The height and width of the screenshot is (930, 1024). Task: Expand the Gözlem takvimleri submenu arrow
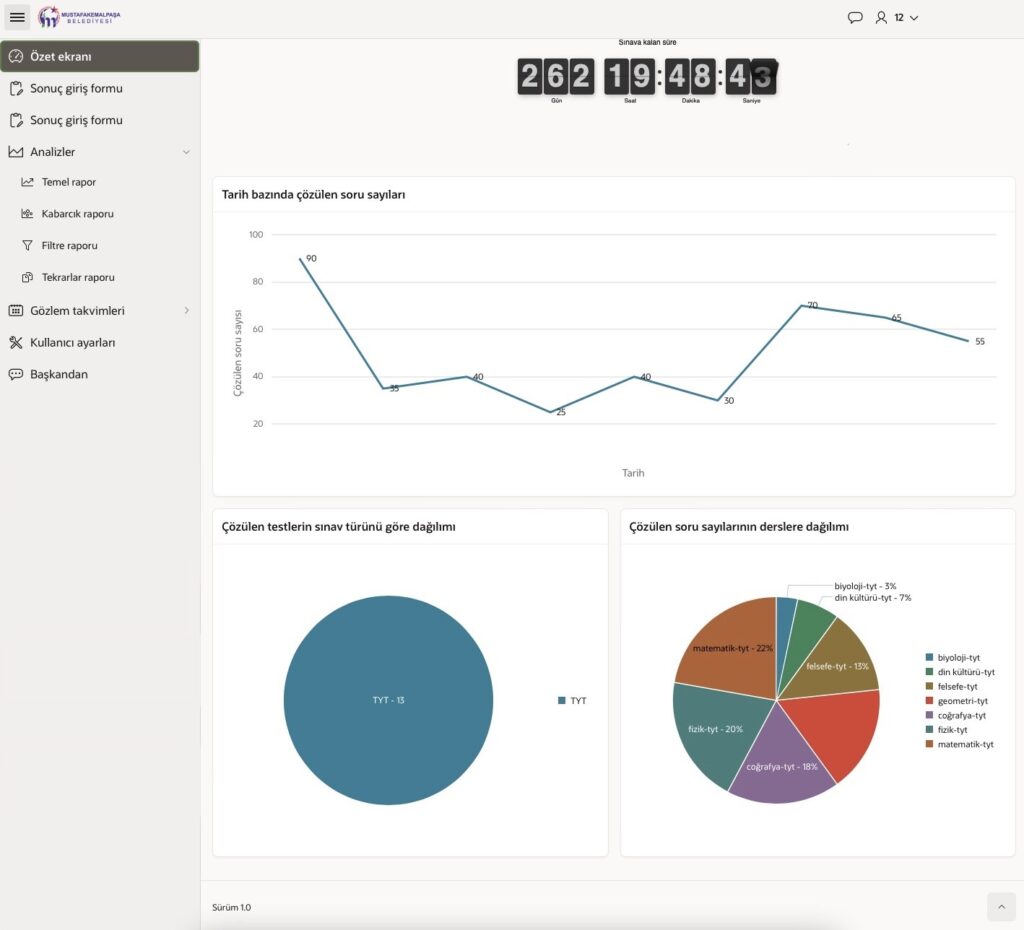(x=186, y=311)
